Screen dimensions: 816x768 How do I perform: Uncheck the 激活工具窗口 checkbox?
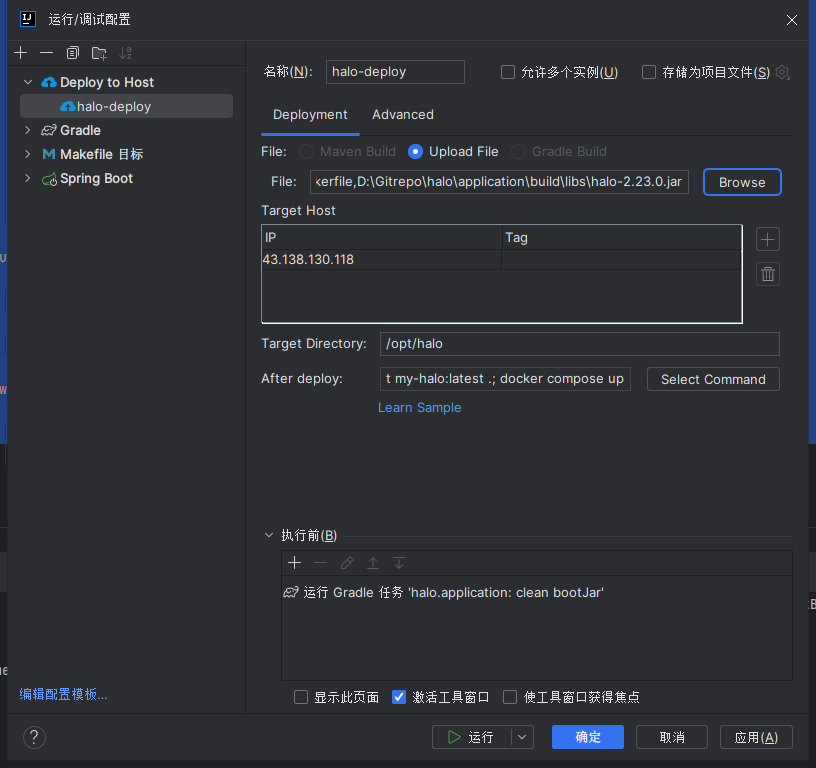click(399, 697)
